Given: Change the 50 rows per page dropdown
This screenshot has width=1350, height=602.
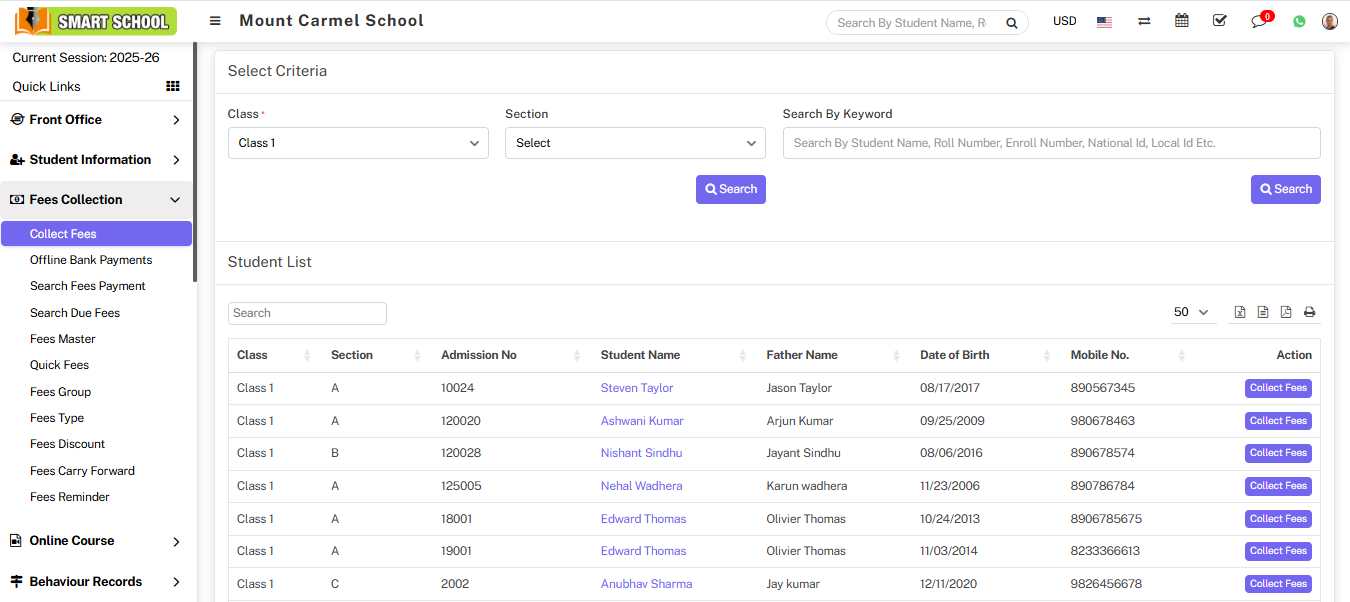Looking at the screenshot, I should (1192, 312).
